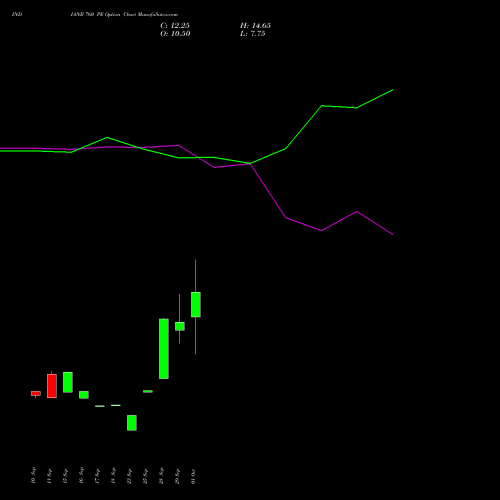Click the close value 'C: 12.25'

click(175, 26)
